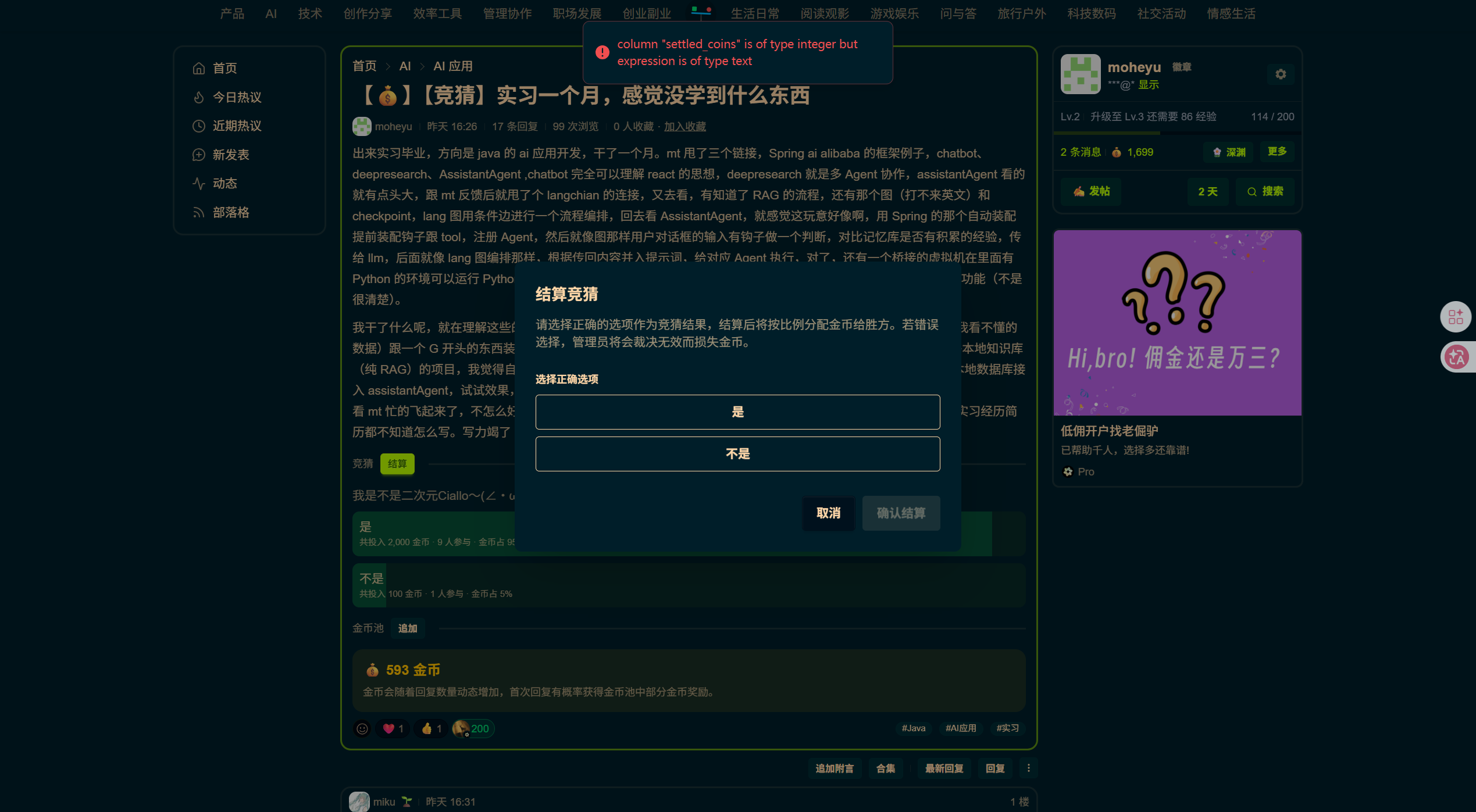Click the green 结算 button near 竞猜
This screenshot has width=1476, height=812.
pyautogui.click(x=397, y=464)
